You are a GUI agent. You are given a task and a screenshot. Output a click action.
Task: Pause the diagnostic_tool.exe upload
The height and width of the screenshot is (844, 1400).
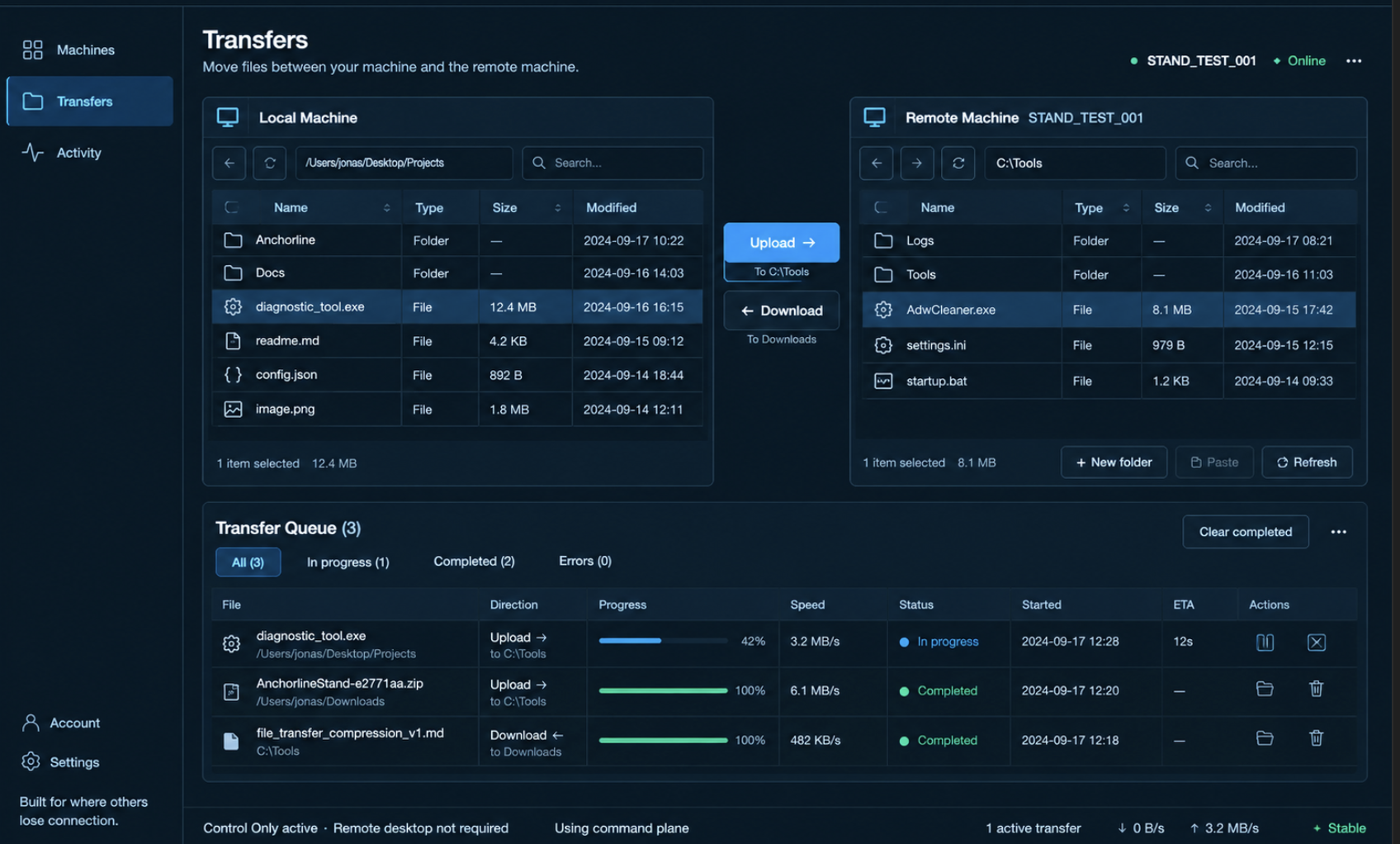1265,642
